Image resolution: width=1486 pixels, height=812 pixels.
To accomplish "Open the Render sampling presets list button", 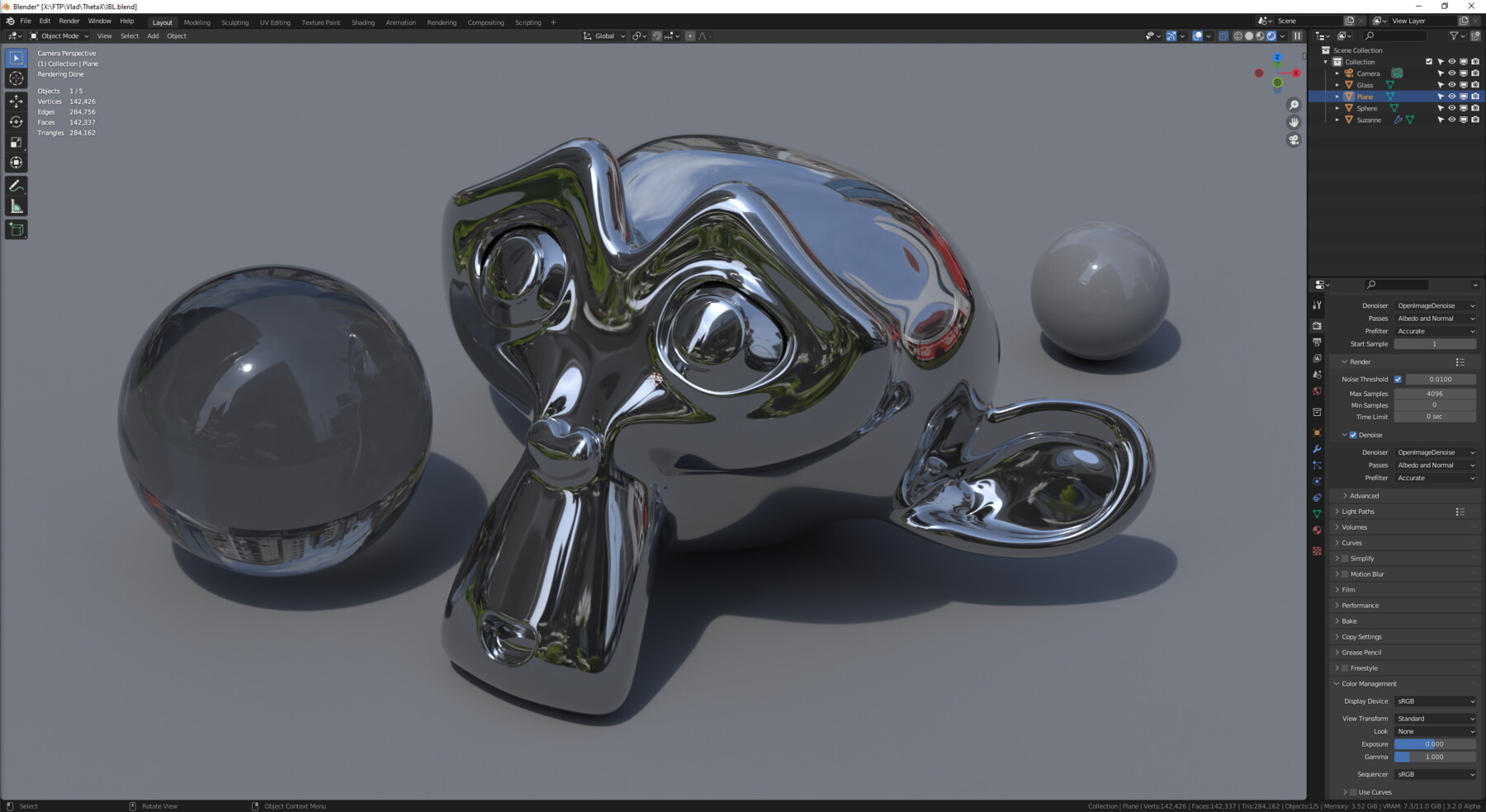I will (1460, 362).
